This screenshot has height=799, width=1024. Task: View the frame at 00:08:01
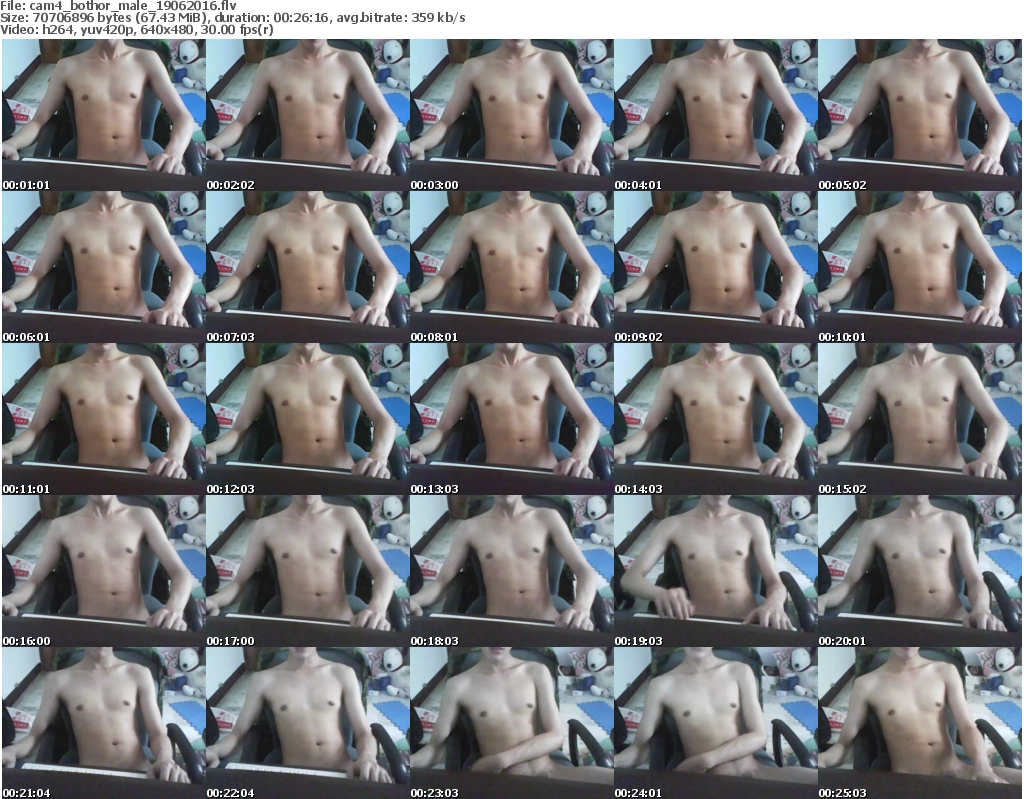pyautogui.click(x=511, y=267)
